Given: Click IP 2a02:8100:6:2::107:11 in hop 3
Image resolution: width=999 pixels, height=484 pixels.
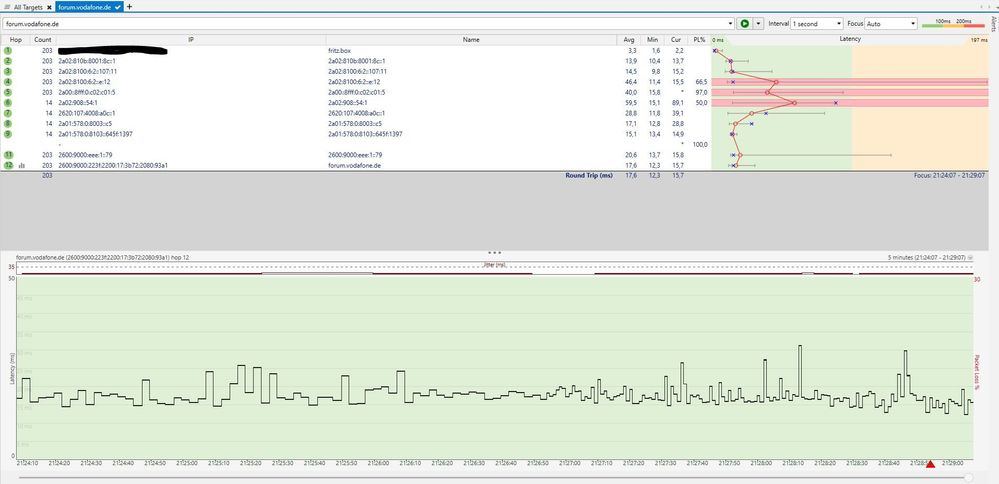Looking at the screenshot, I should 88,71.
